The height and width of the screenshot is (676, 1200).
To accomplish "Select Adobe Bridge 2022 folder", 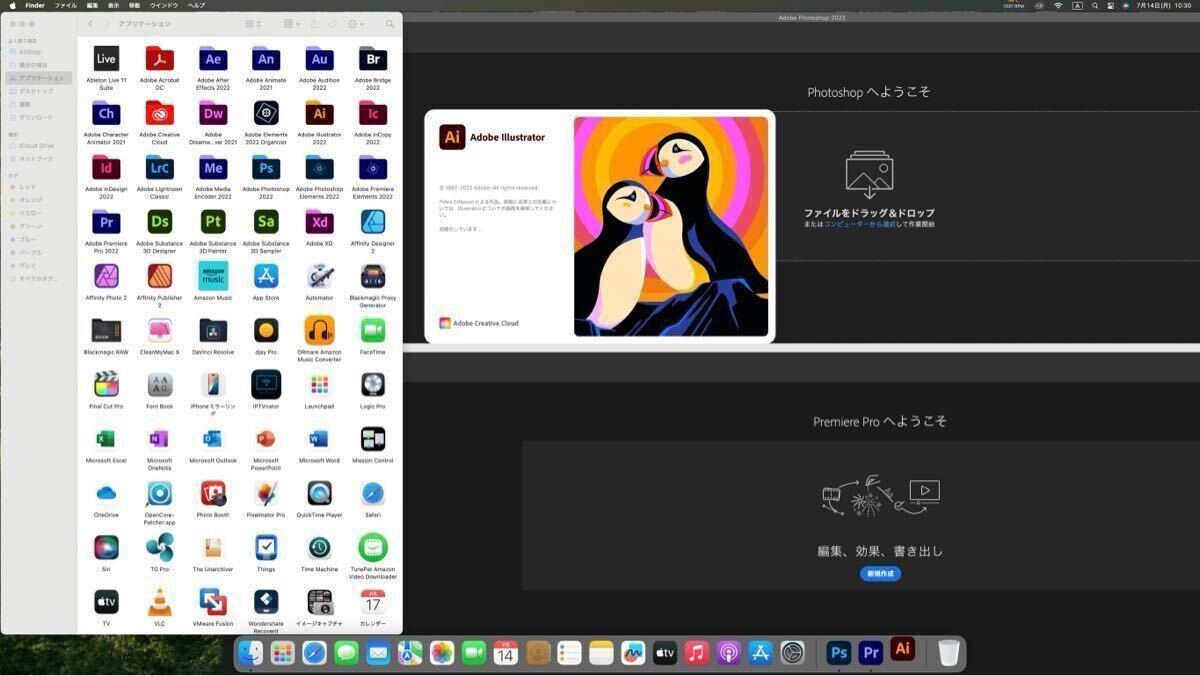I will (x=373, y=59).
